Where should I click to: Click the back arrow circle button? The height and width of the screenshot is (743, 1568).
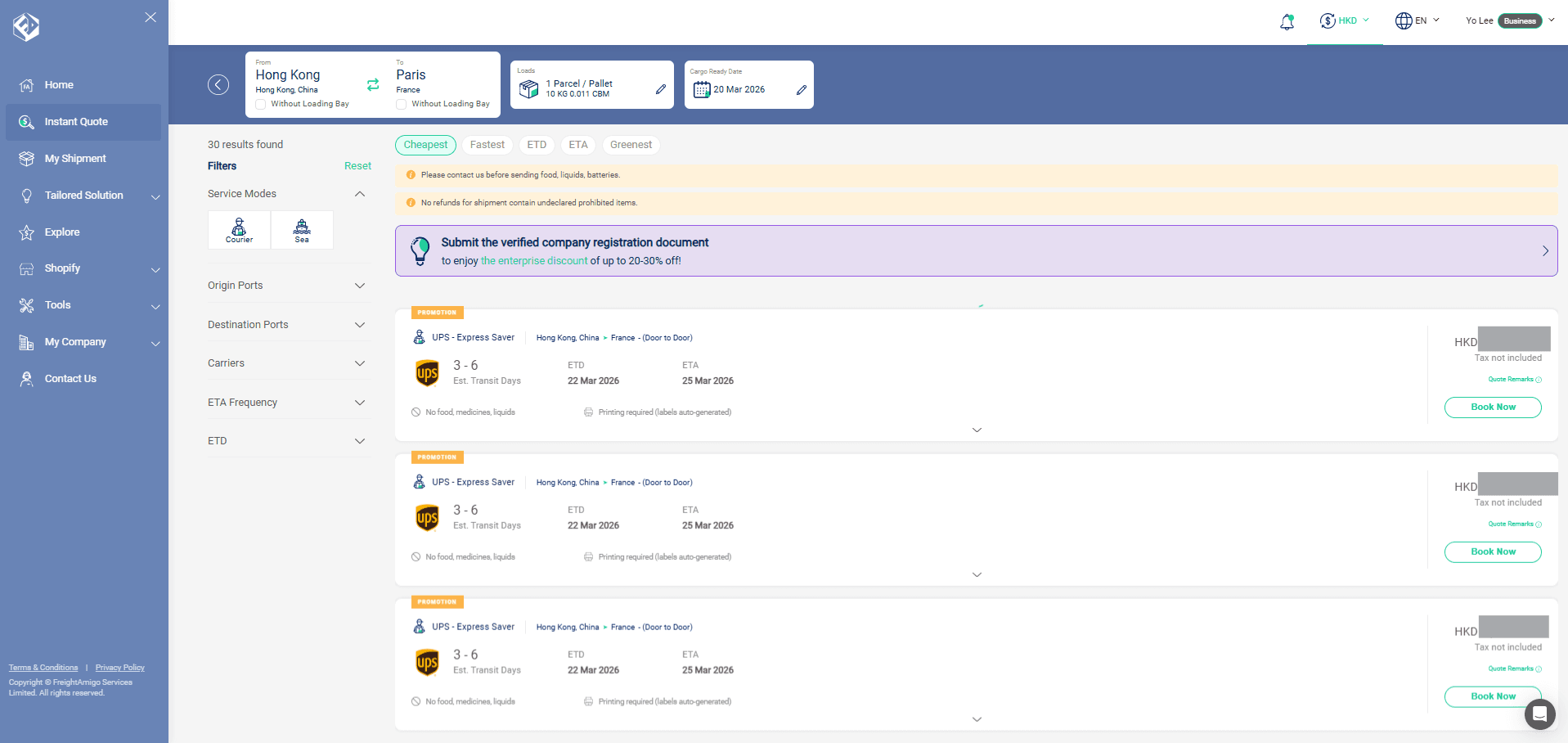coord(218,85)
